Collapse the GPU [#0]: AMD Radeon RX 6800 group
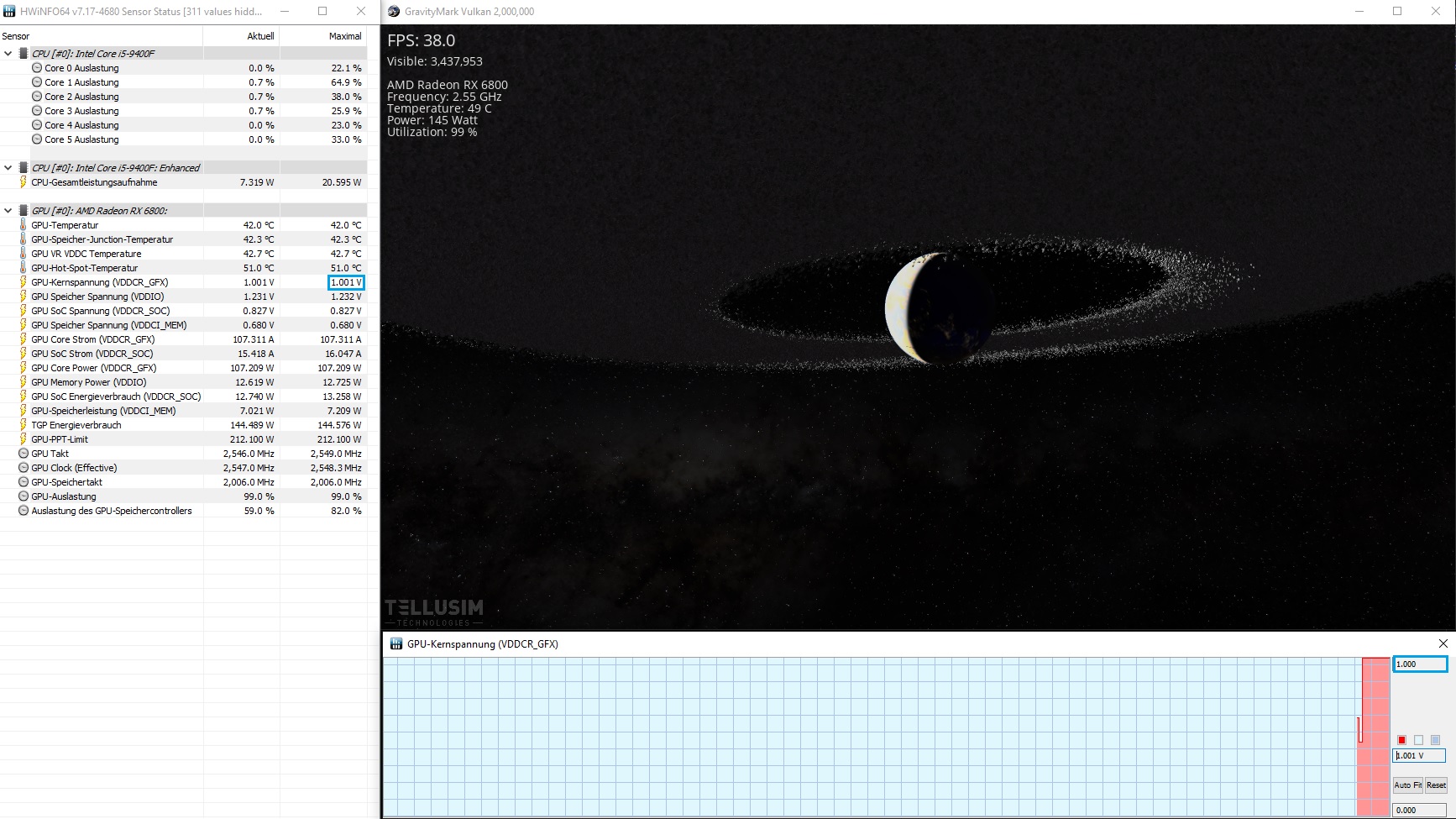This screenshot has height=819, width=1456. click(8, 211)
